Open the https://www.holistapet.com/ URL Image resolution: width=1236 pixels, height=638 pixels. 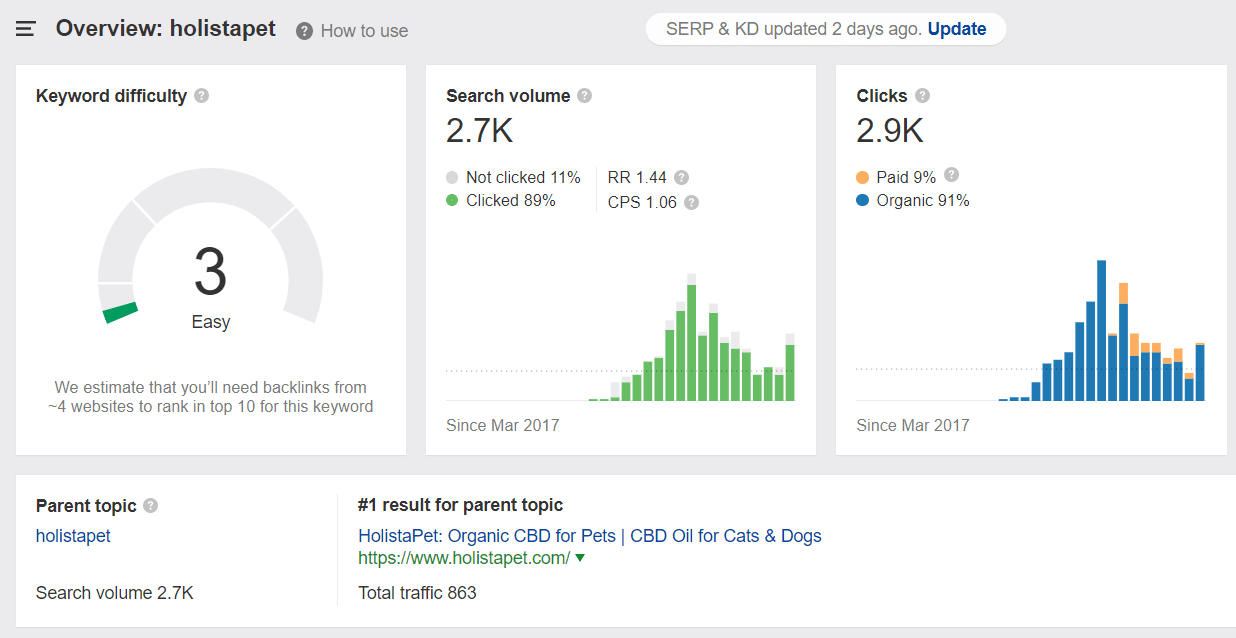464,558
